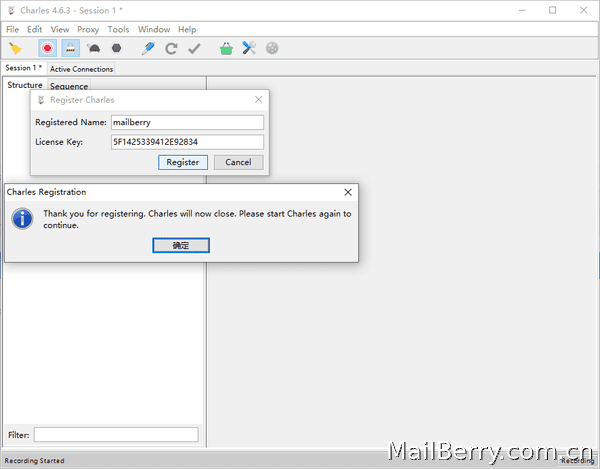Confirm registration with the 确定 button
Viewport: 600px width, 469px height.
coord(181,245)
